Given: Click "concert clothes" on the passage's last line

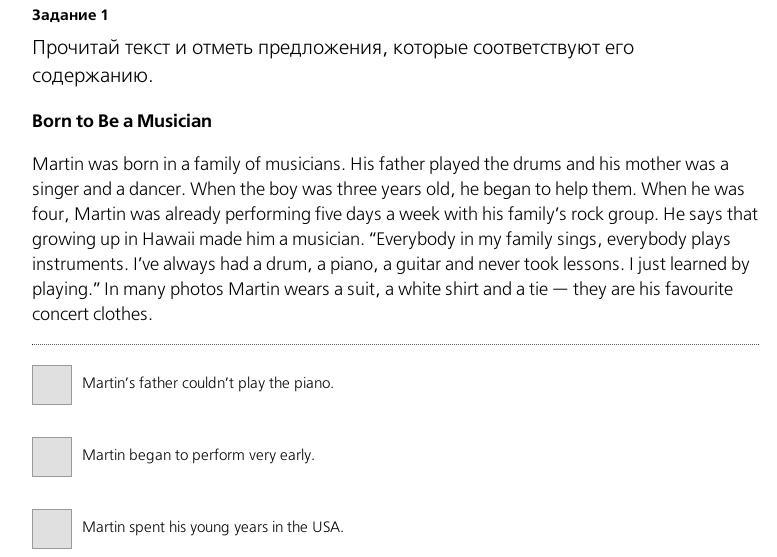Looking at the screenshot, I should pyautogui.click(x=92, y=314).
